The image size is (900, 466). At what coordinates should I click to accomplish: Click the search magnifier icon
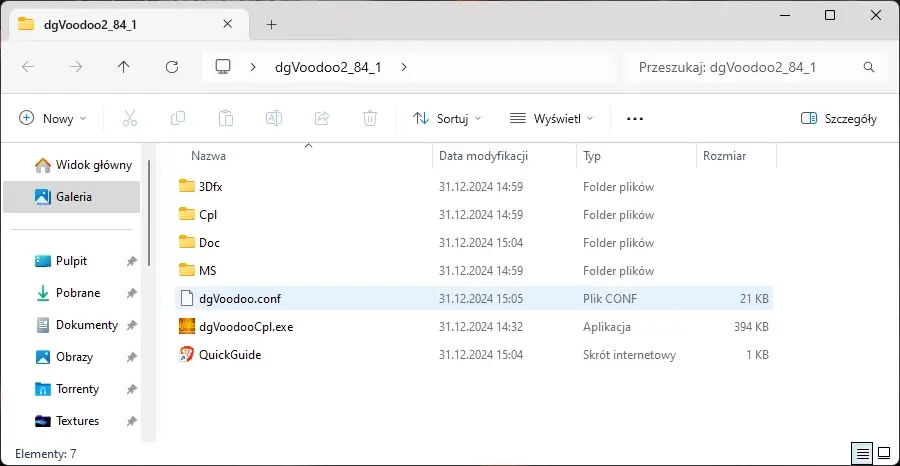point(869,67)
